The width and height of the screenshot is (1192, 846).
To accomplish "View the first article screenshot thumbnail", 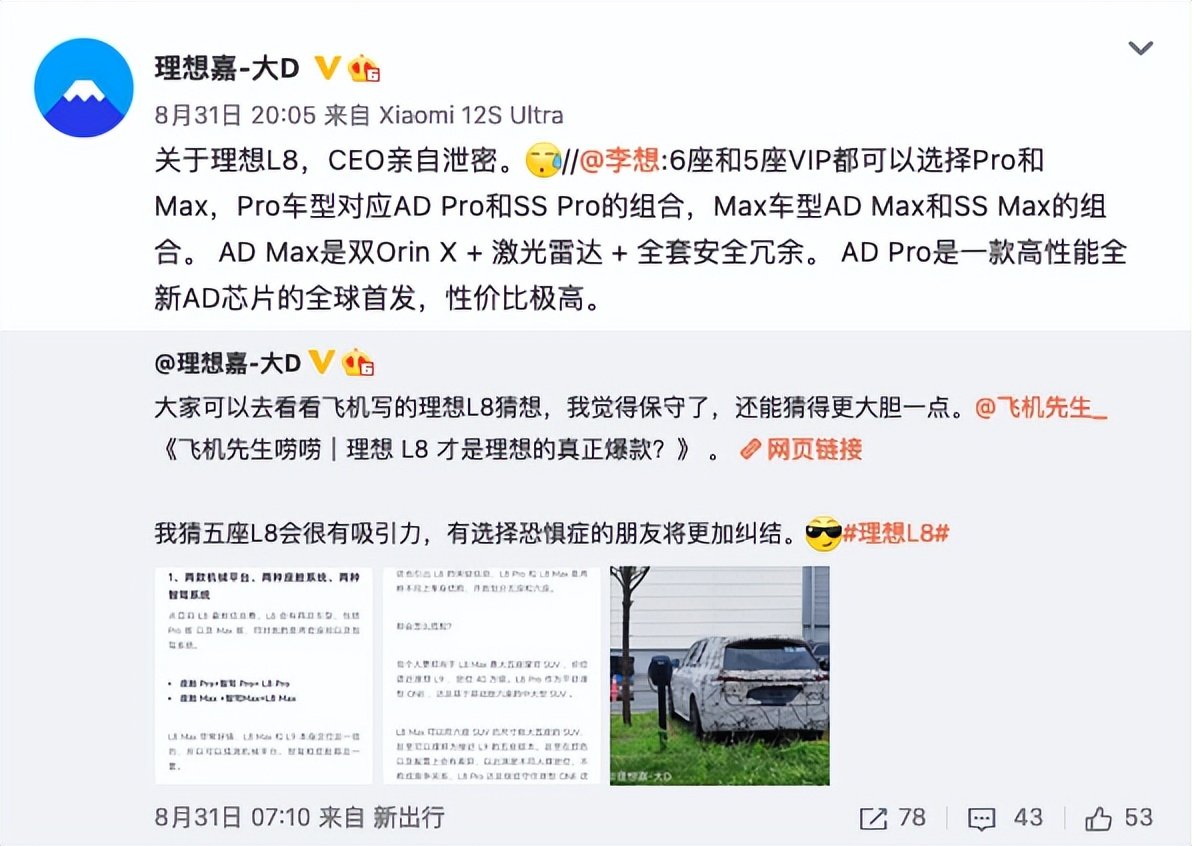I will (264, 676).
